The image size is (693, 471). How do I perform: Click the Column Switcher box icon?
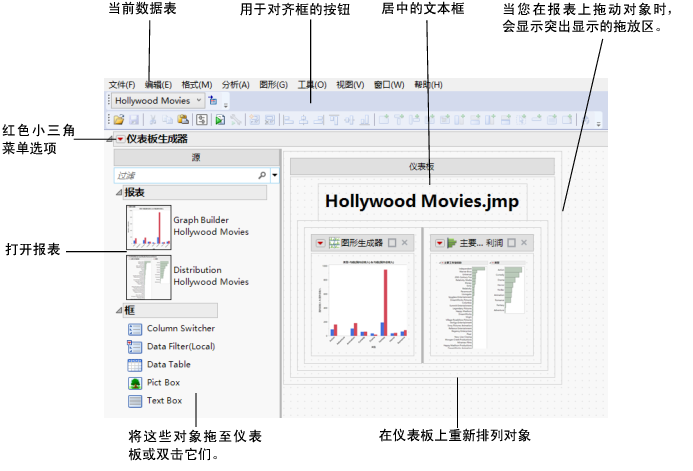[135, 329]
